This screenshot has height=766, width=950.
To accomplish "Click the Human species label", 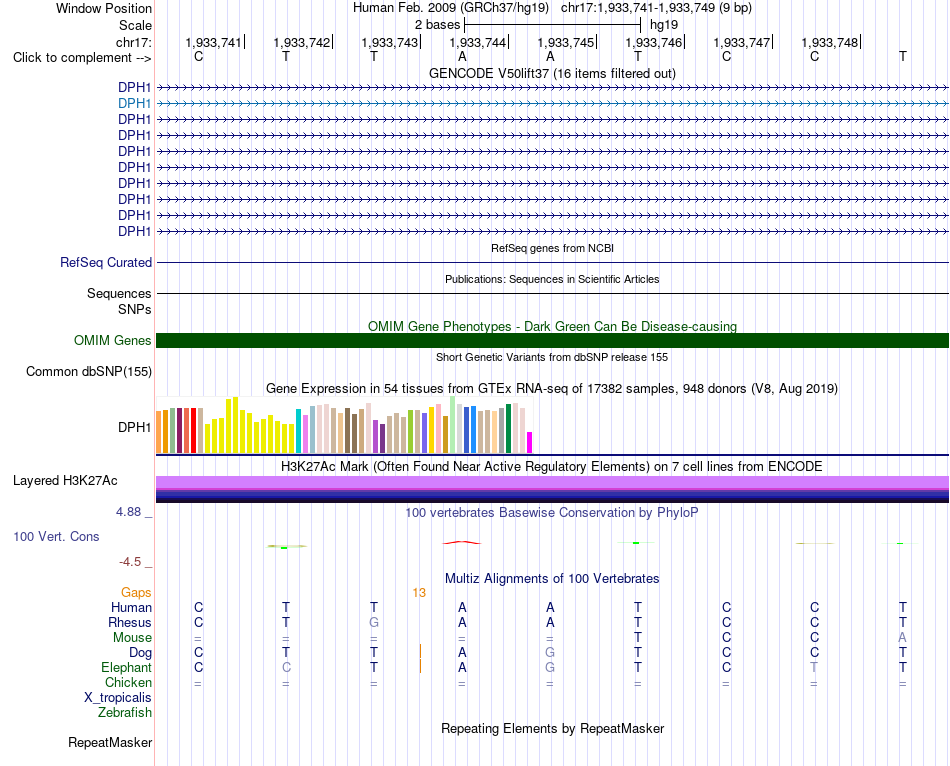I will coord(131,608).
